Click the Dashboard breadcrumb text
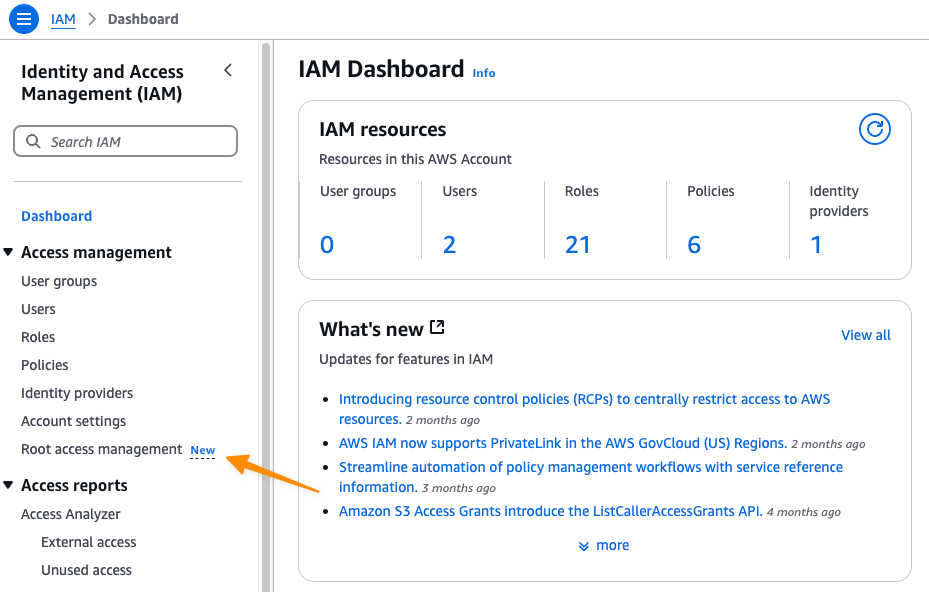This screenshot has width=929, height=592. [143, 19]
